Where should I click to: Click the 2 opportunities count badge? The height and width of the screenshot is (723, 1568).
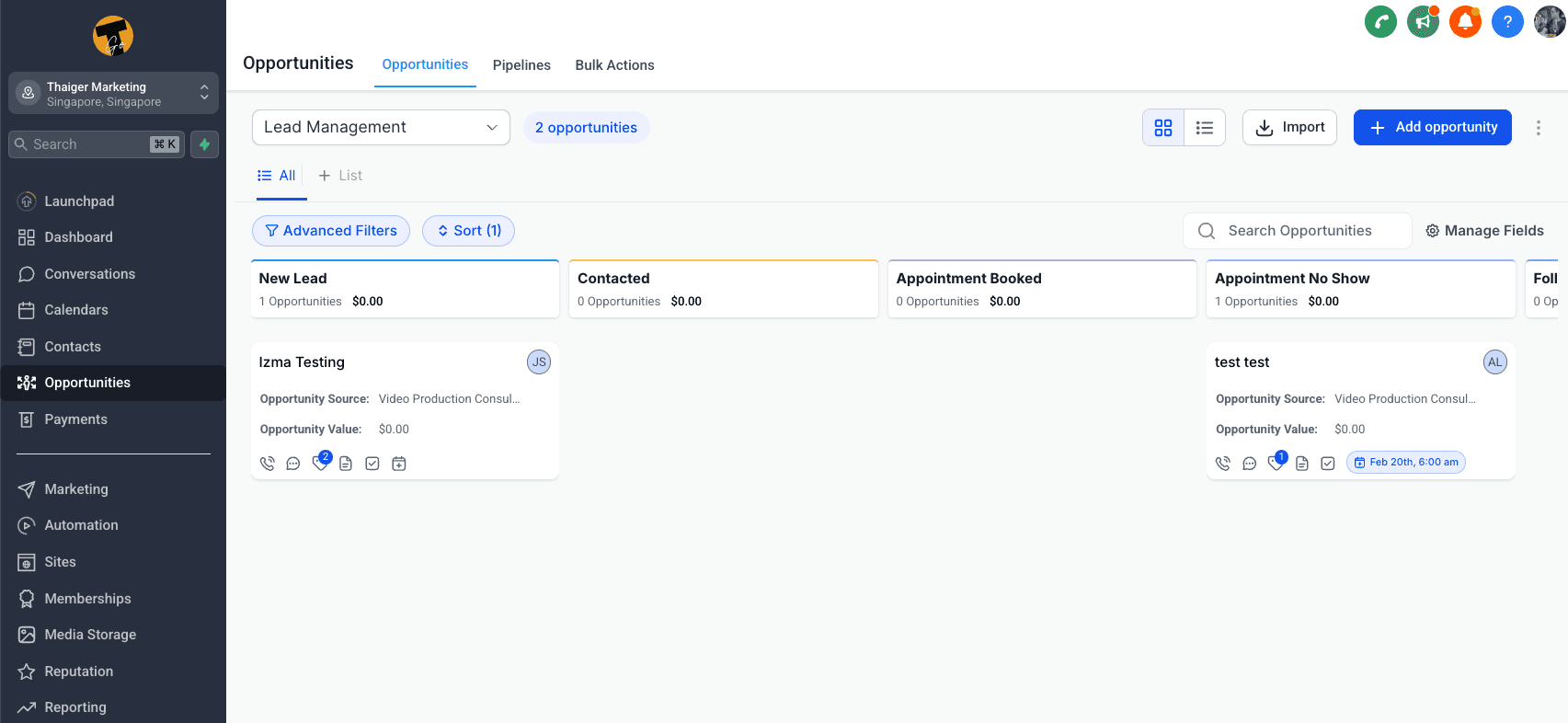pos(587,128)
